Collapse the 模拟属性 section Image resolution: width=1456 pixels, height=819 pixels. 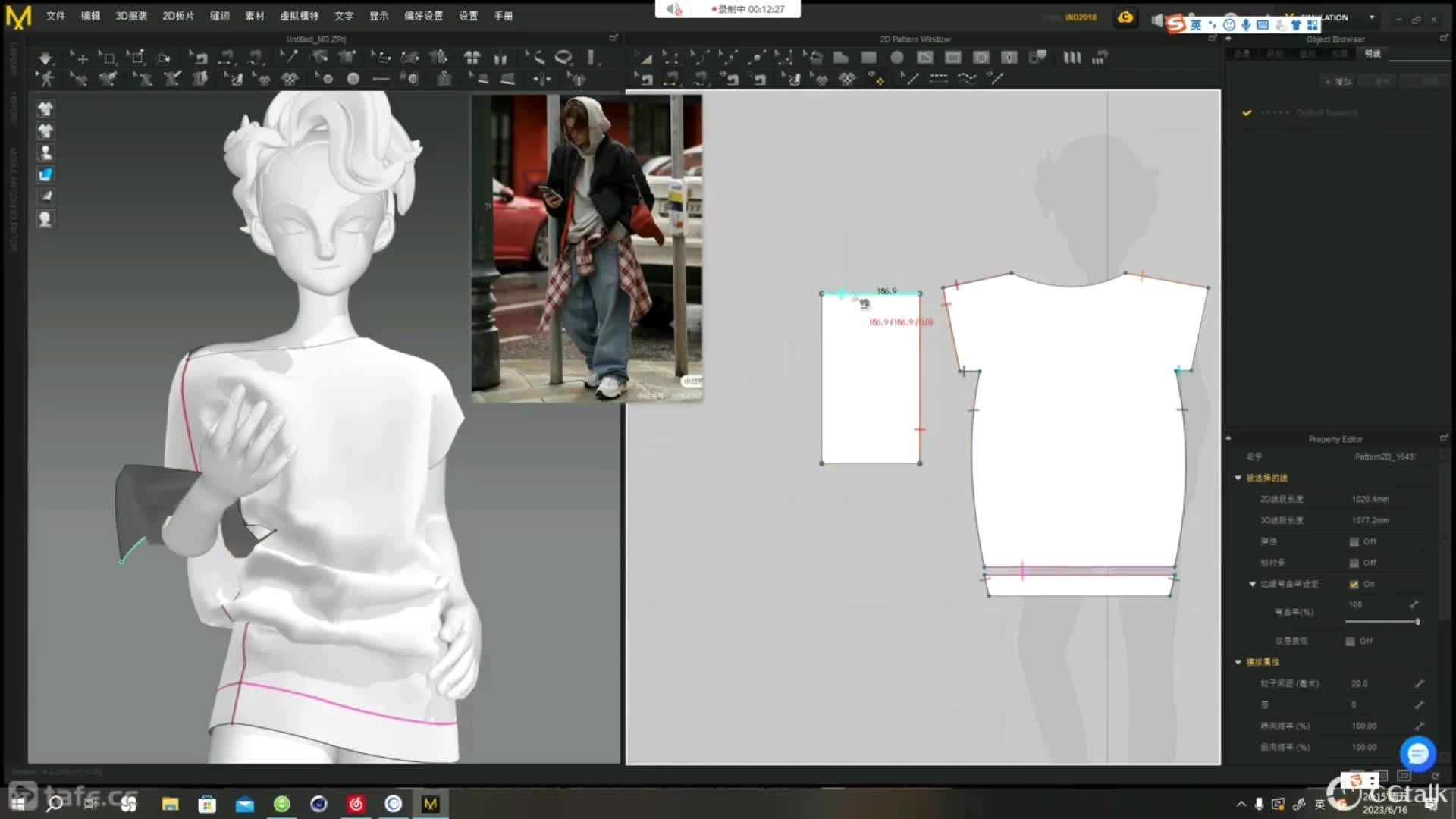tap(1238, 662)
